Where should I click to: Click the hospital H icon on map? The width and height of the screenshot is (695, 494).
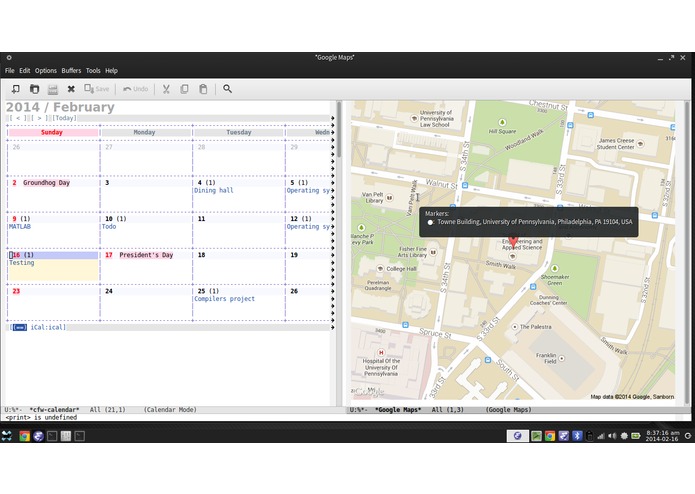pos(381,353)
